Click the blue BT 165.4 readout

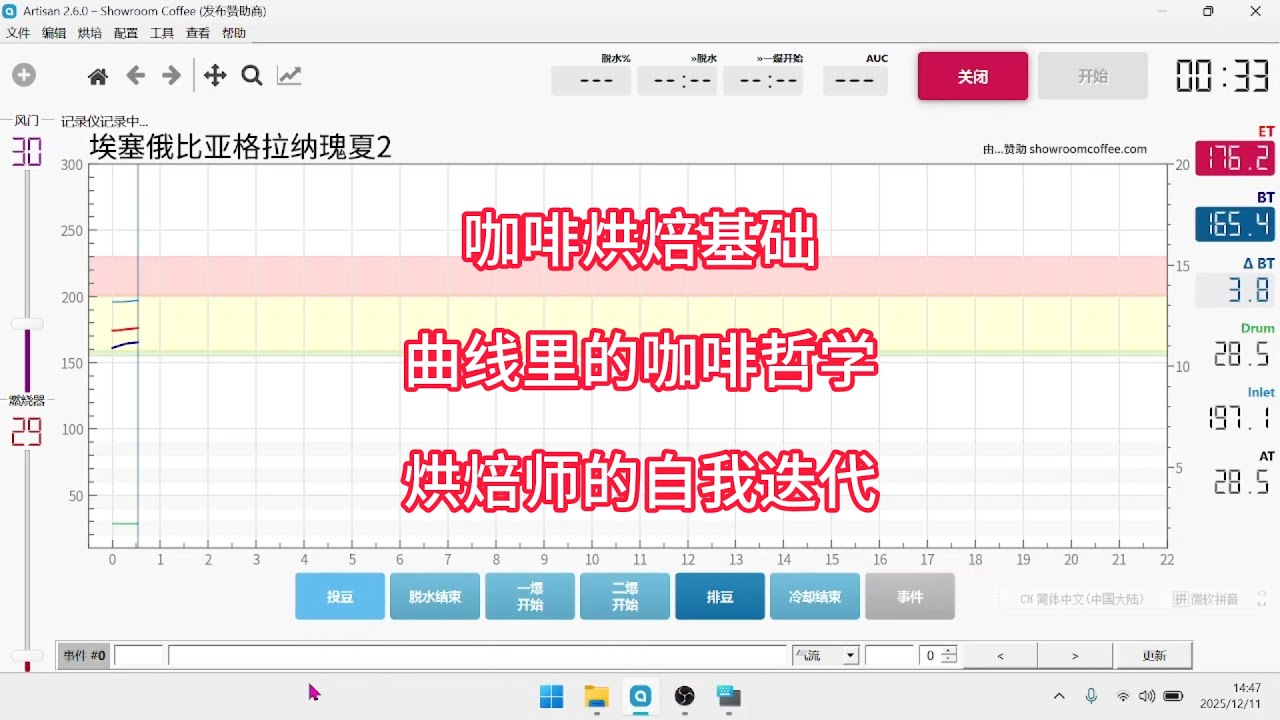coord(1235,224)
